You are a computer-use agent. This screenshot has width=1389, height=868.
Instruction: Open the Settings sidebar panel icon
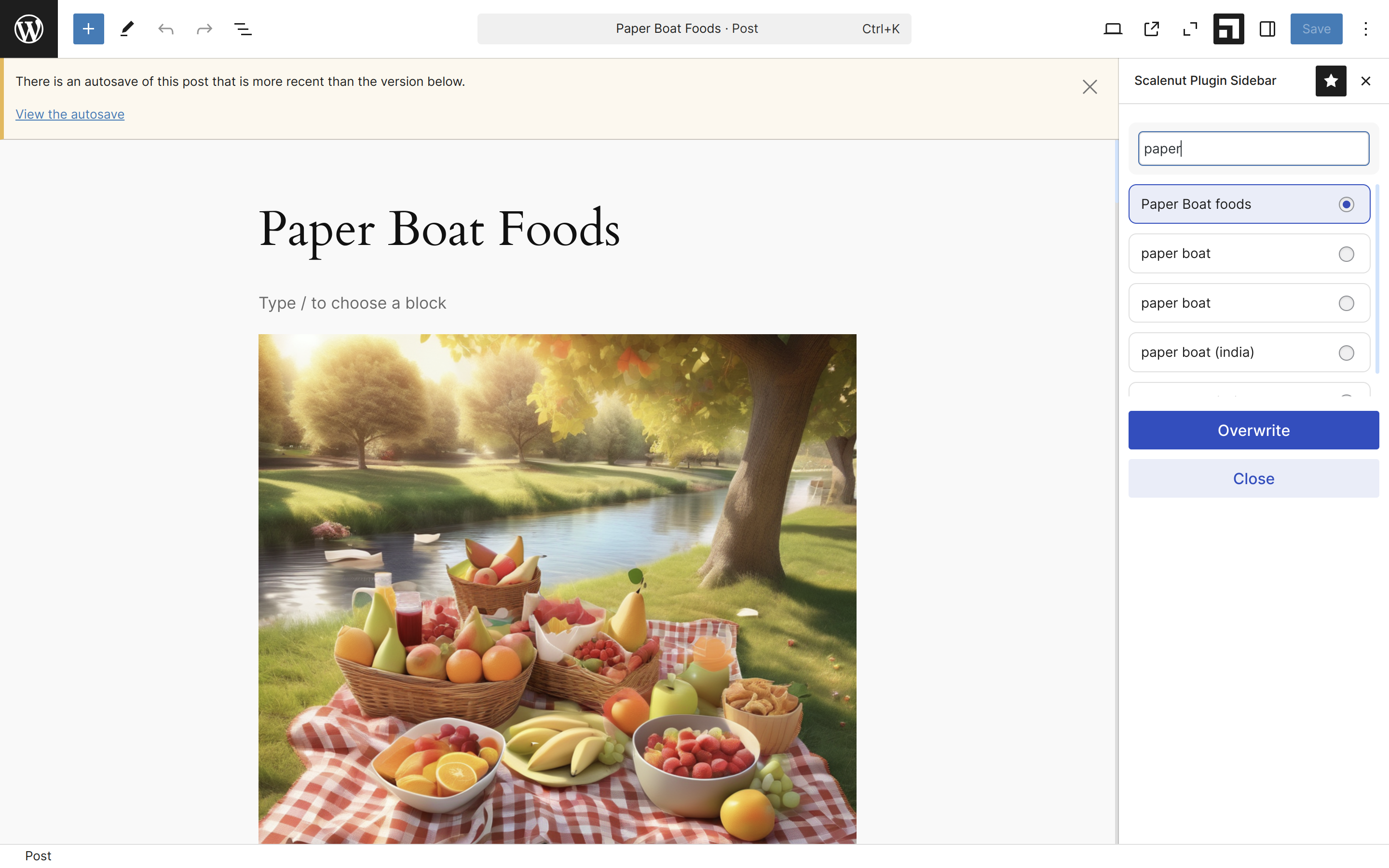[1267, 29]
